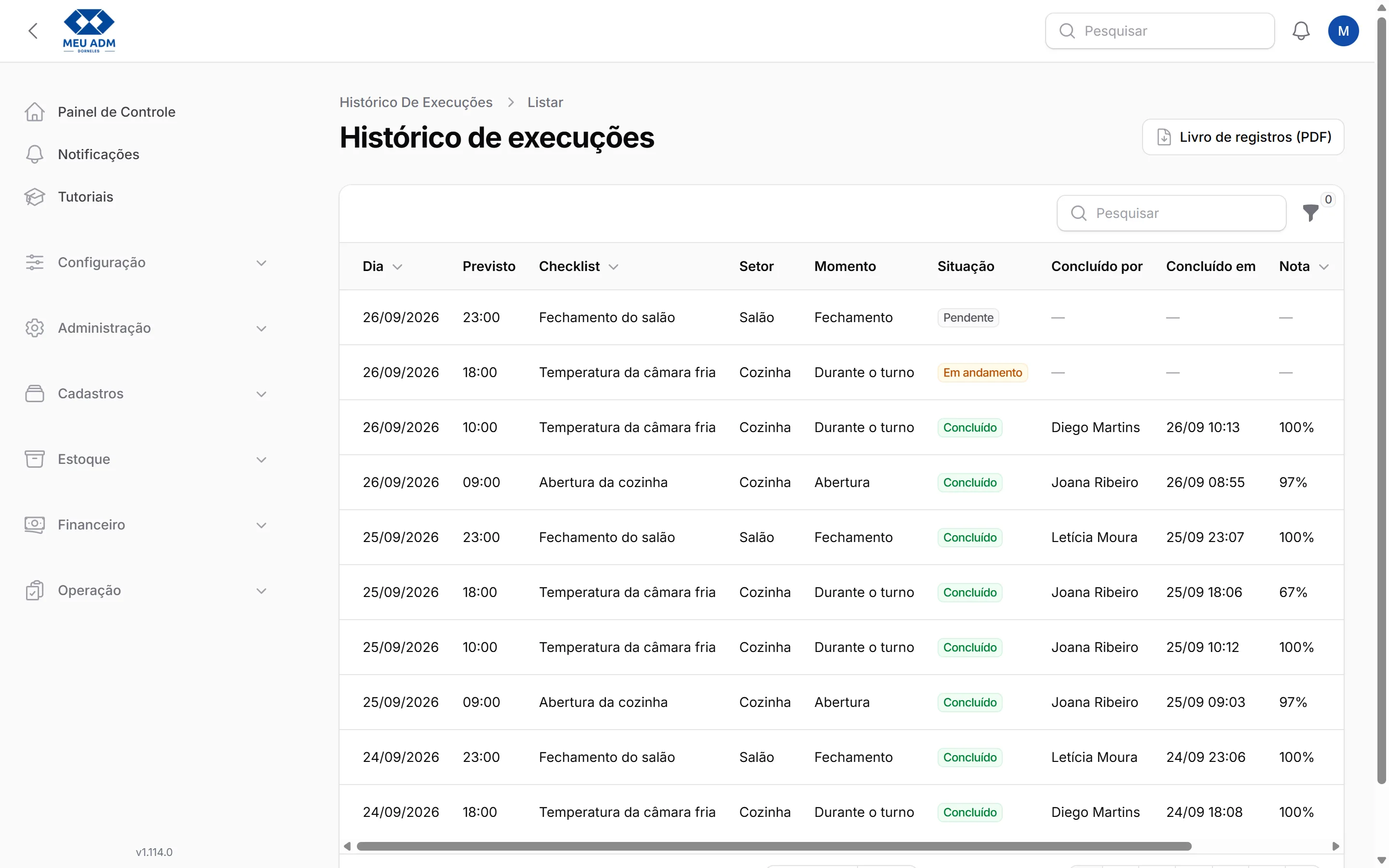Click the table's horizontal scrollbar
Screen dimensions: 1389x868
(x=774, y=846)
